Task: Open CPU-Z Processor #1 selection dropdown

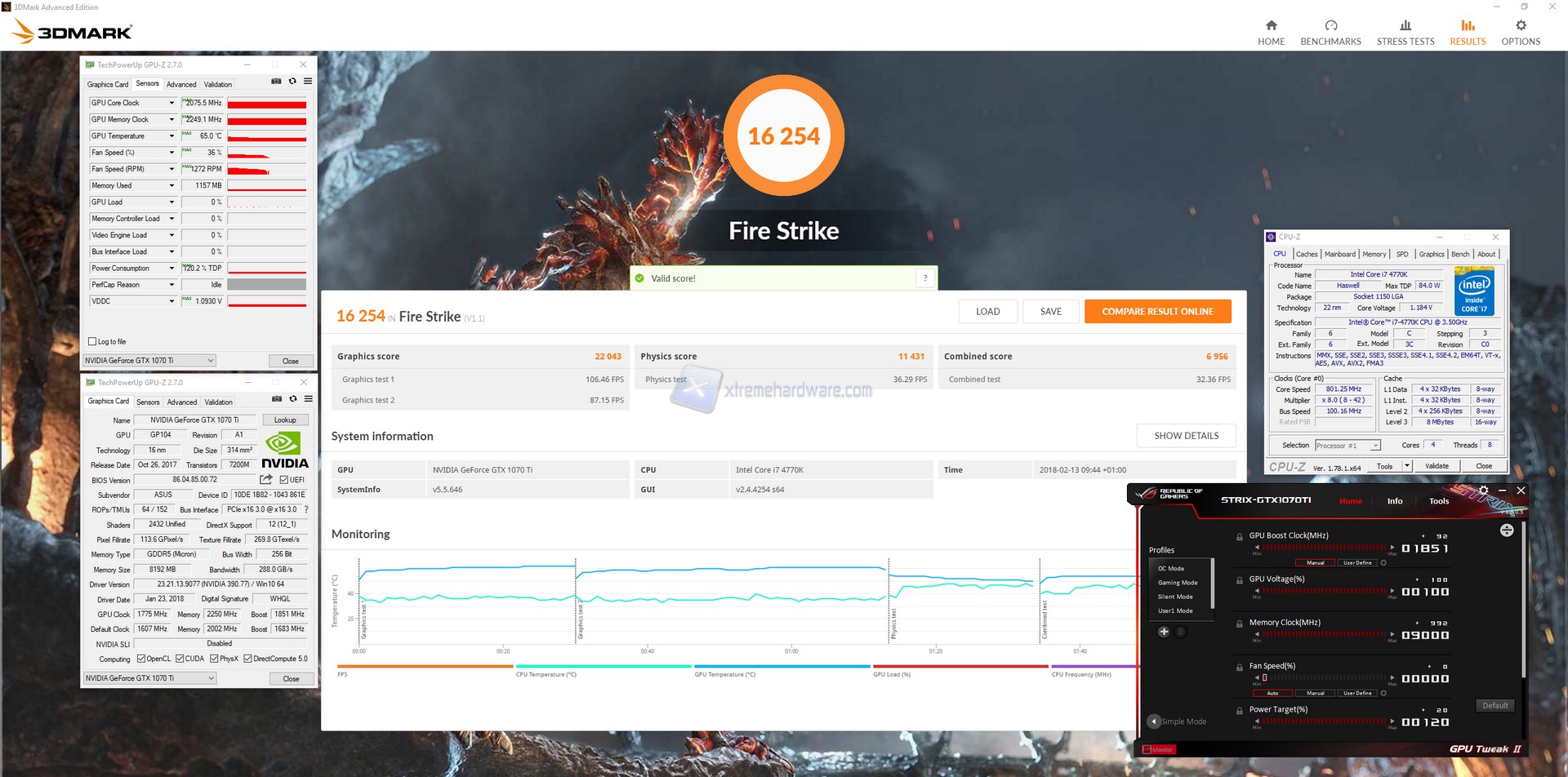Action: click(x=1375, y=446)
